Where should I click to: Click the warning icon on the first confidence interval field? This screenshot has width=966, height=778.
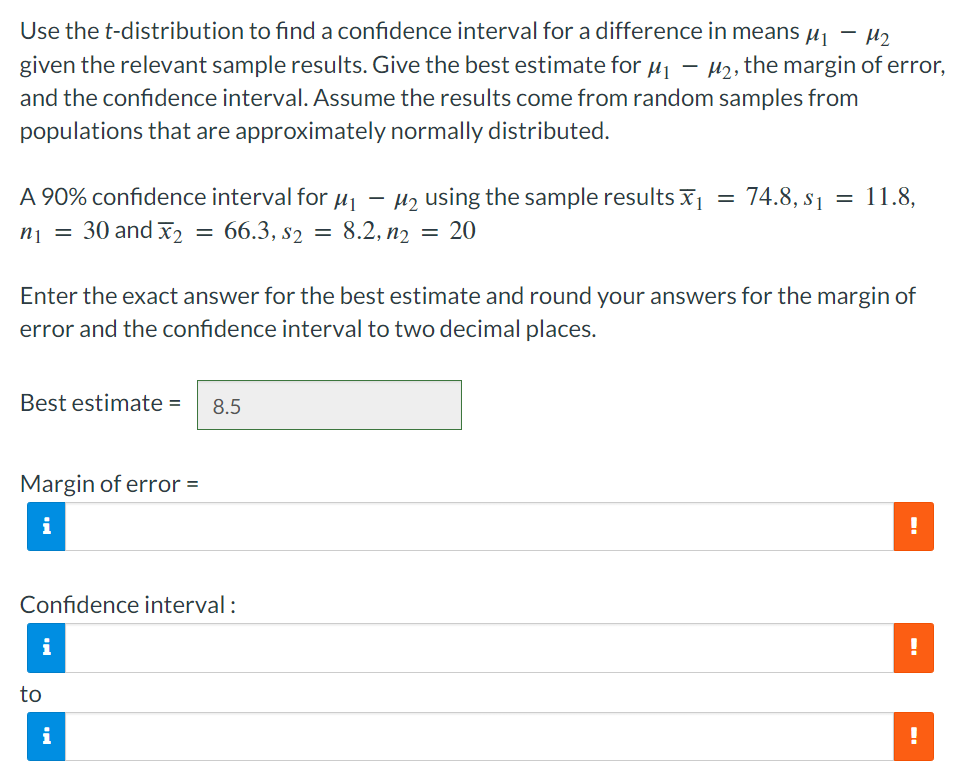[913, 648]
